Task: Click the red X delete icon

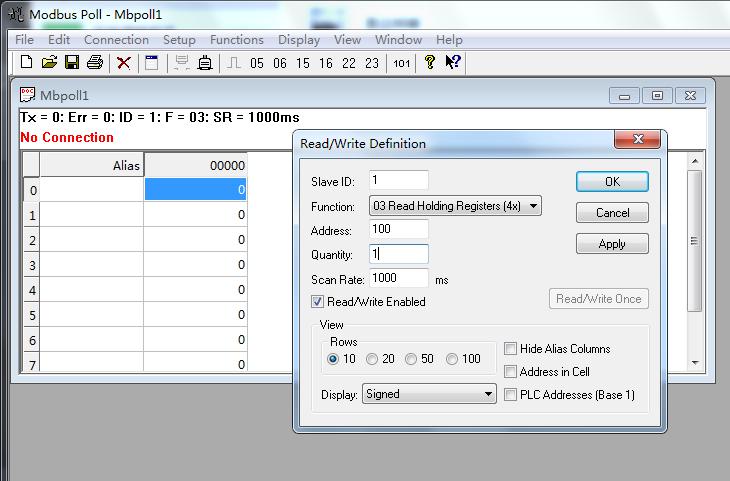Action: 124,63
